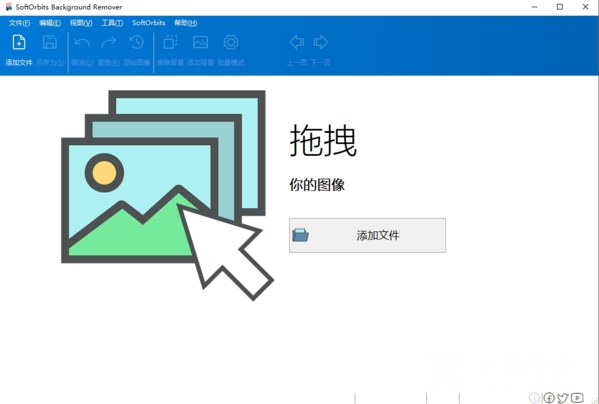Close the SoftOrbits Background Remover window
Image resolution: width=599 pixels, height=404 pixels.
tap(585, 7)
